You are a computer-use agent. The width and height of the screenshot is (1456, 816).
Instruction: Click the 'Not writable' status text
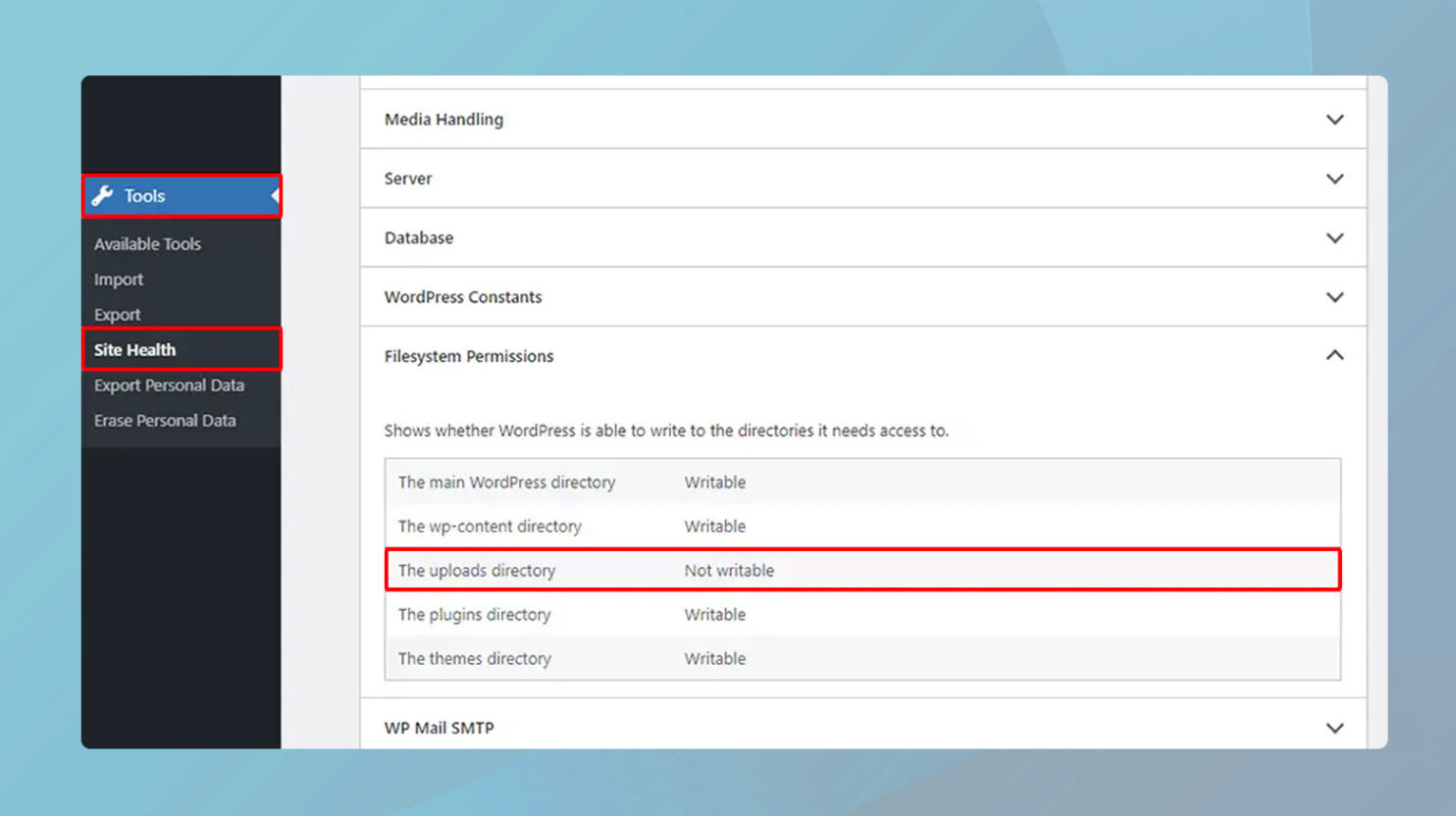[729, 570]
